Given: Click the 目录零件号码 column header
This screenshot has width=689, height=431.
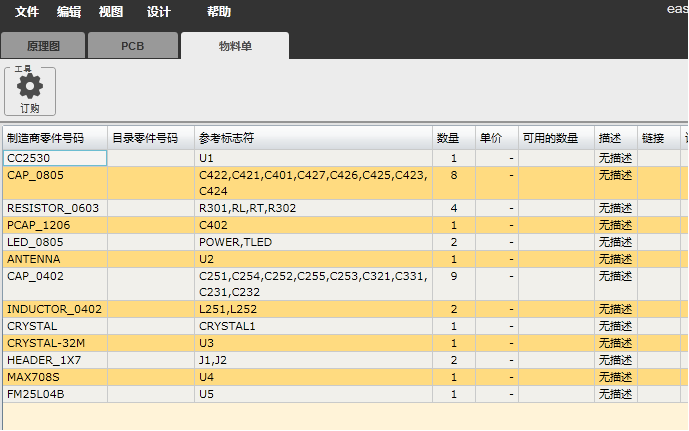Looking at the screenshot, I should pyautogui.click(x=151, y=138).
